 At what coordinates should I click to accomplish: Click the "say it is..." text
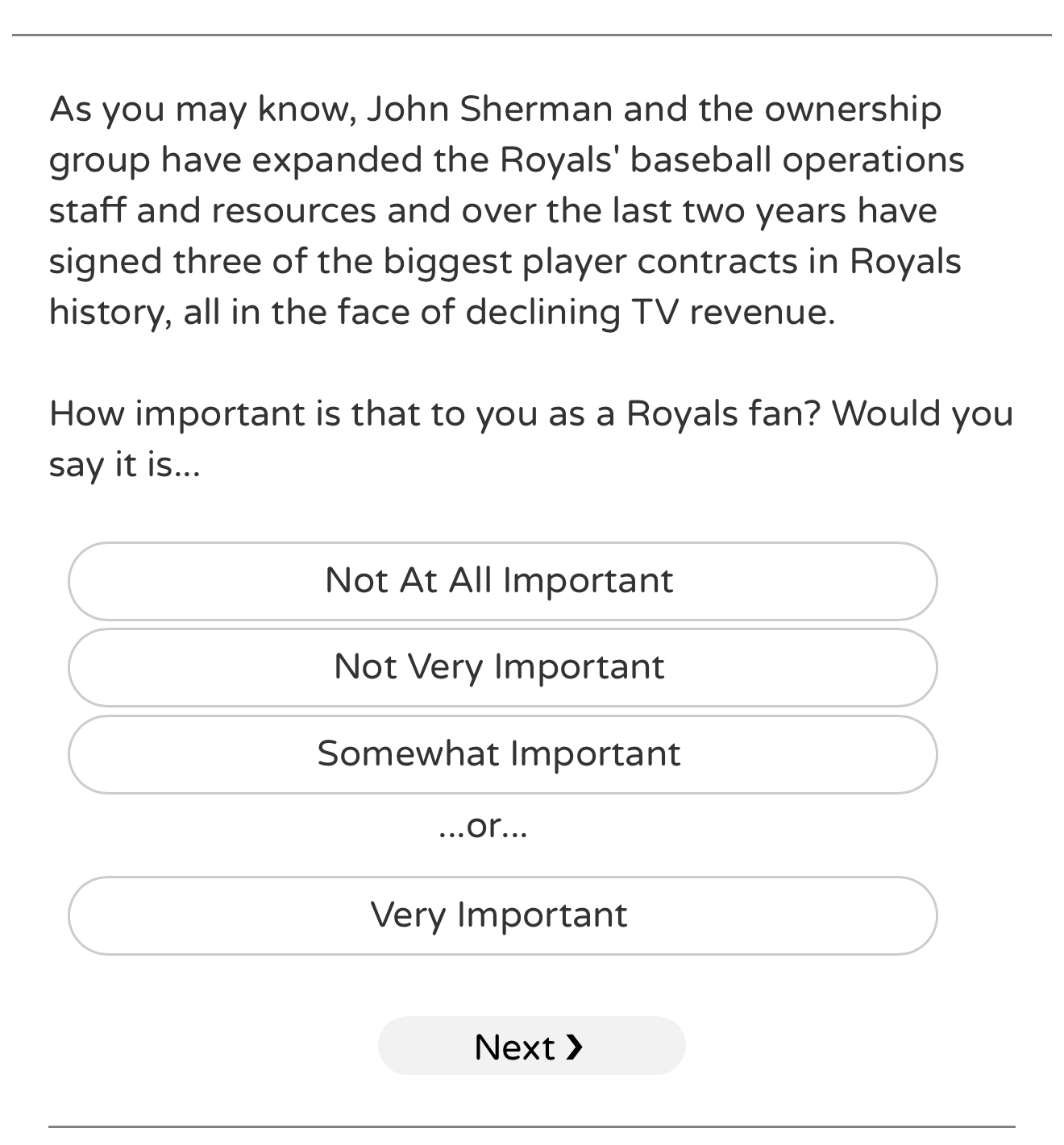[124, 465]
